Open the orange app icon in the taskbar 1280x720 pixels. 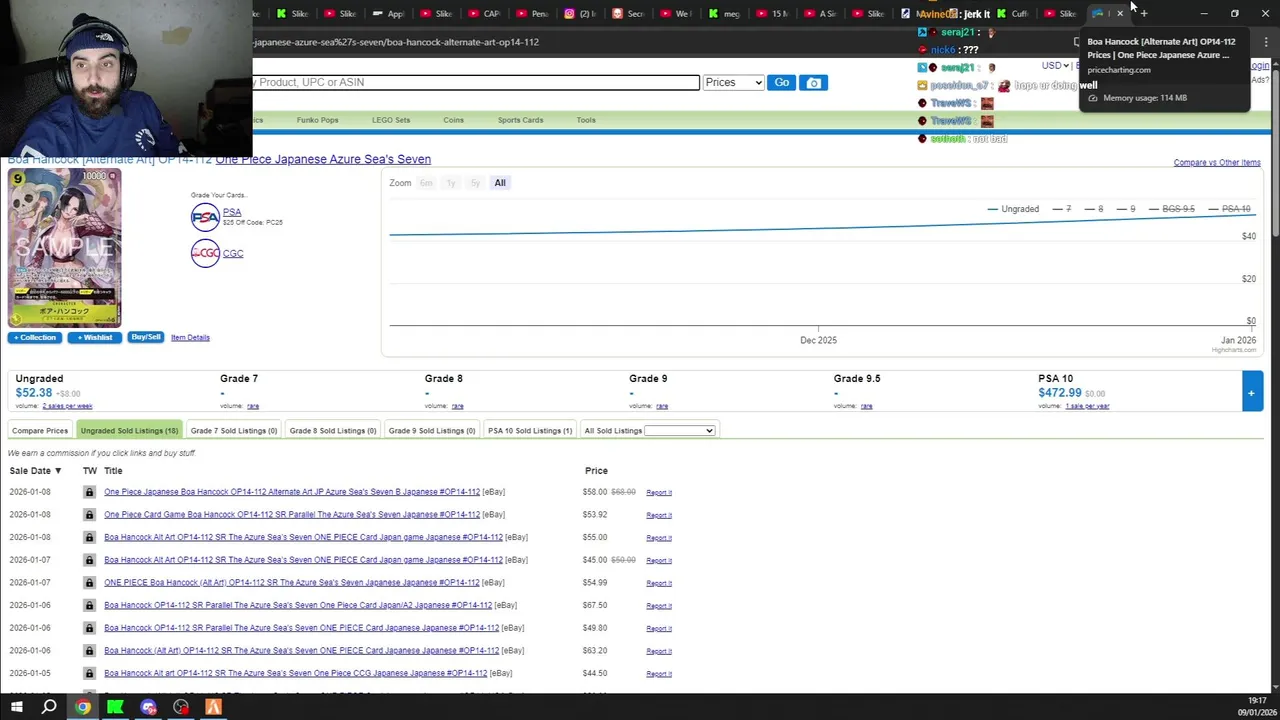click(213, 707)
